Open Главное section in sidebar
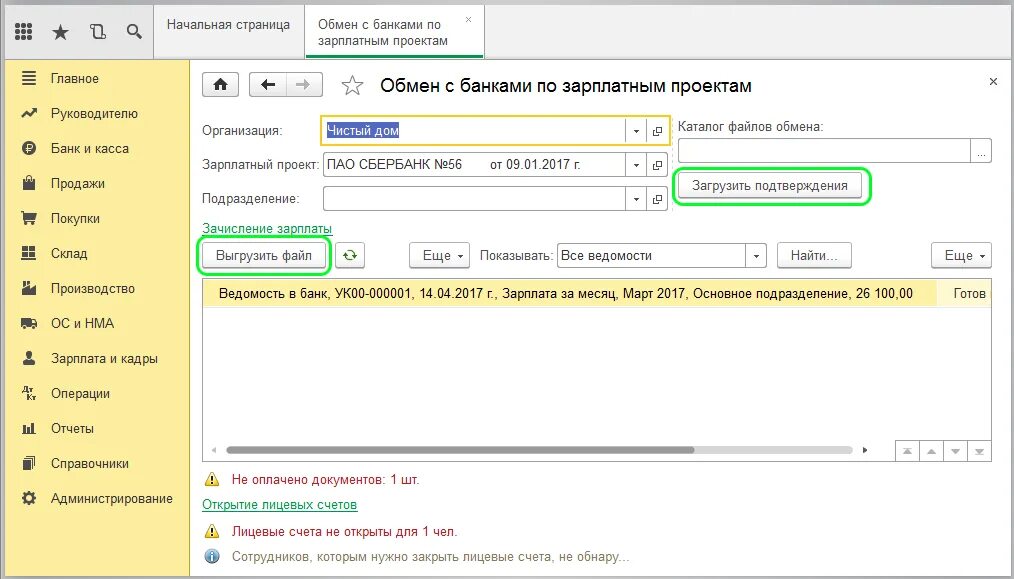Screen dimensions: 1014x579 (x=96, y=78)
